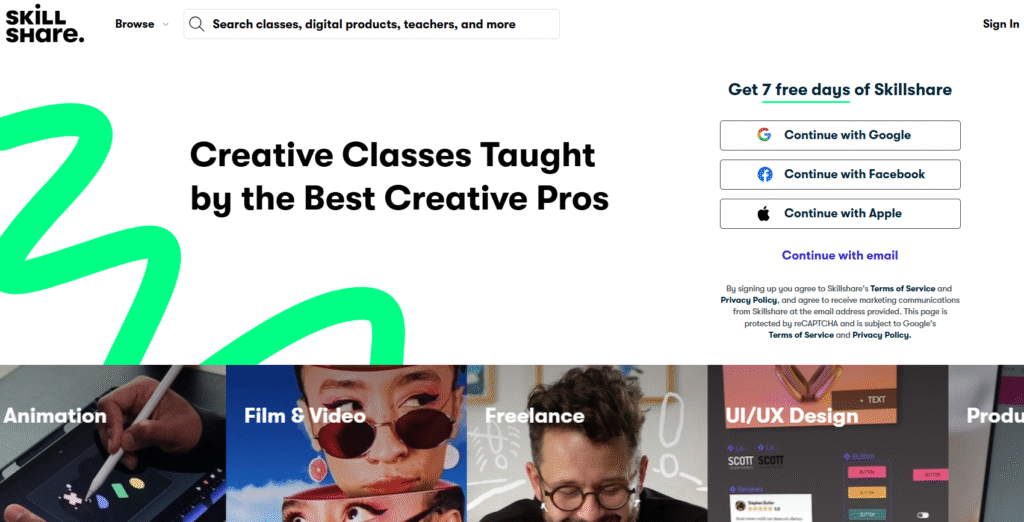The width and height of the screenshot is (1024, 522).
Task: Click the Google logo icon
Action: [764, 135]
